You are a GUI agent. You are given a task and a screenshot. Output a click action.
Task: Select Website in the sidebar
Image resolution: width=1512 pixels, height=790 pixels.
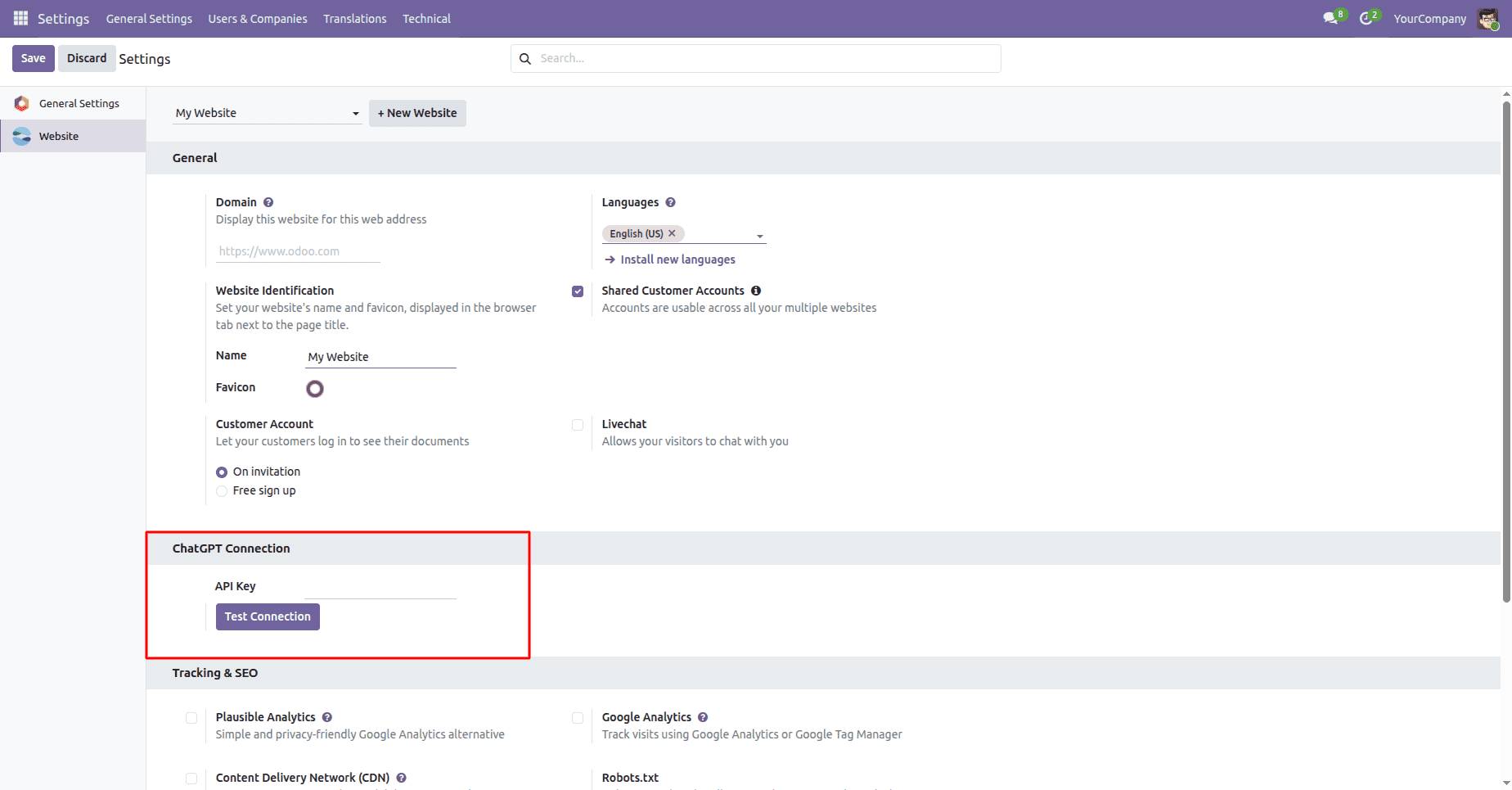click(x=73, y=136)
